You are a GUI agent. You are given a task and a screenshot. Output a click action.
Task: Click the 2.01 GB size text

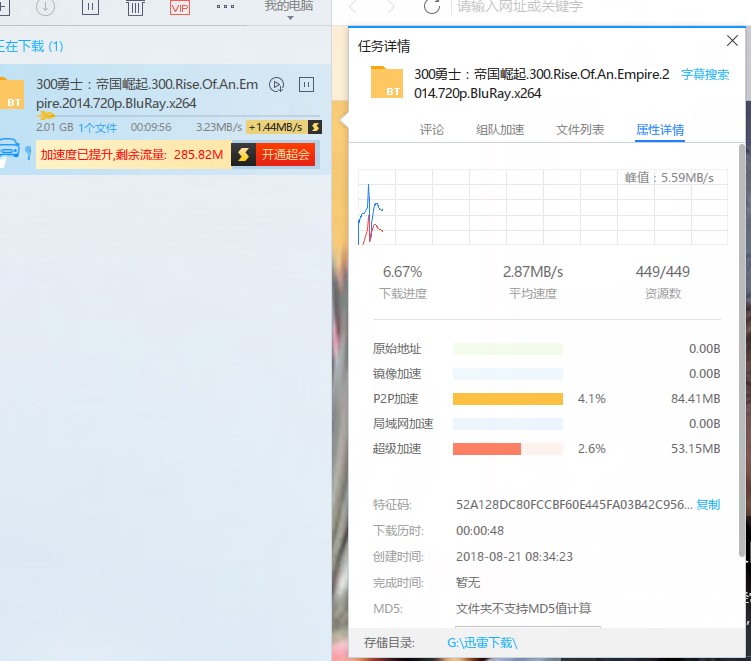[x=55, y=127]
